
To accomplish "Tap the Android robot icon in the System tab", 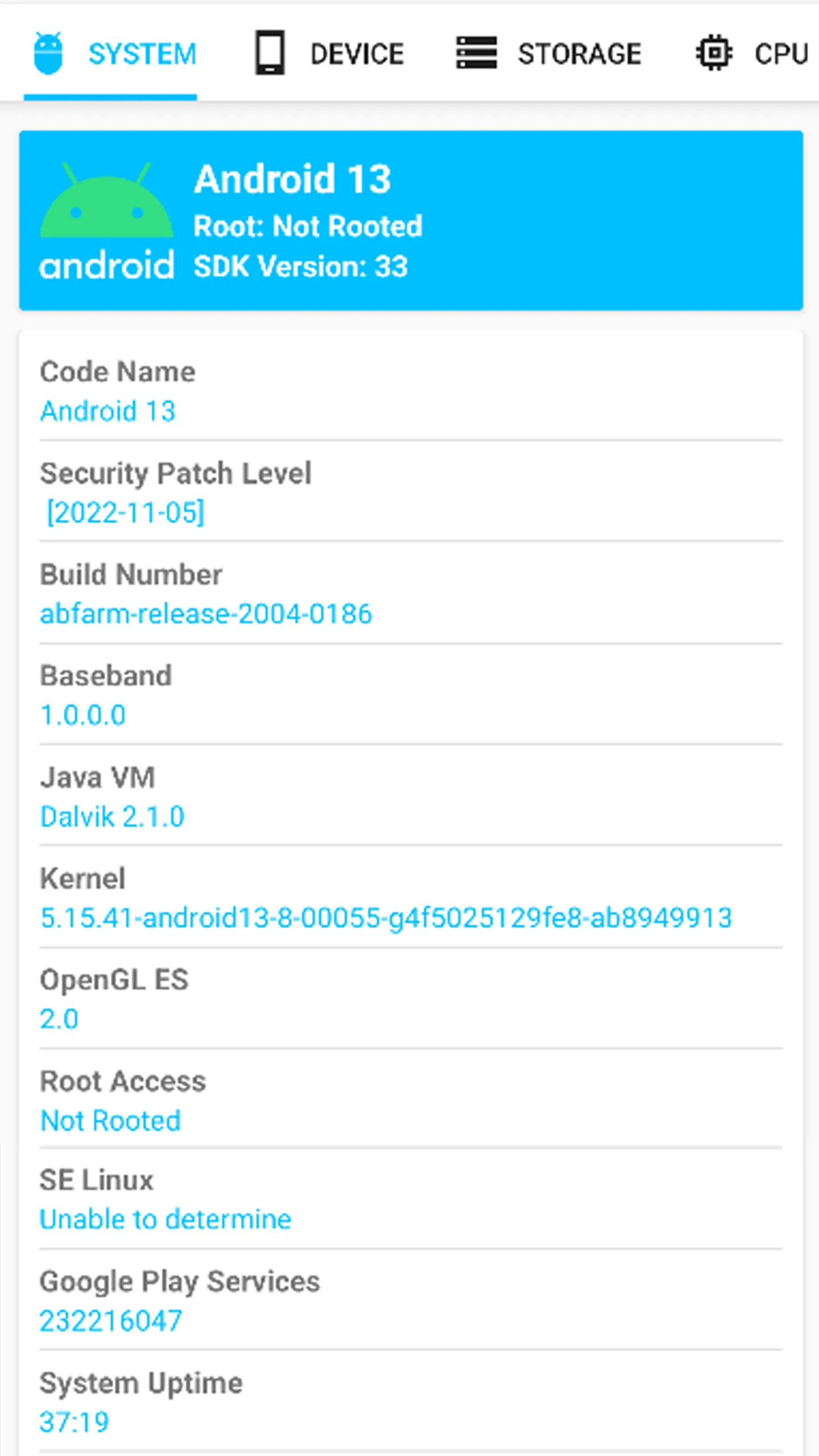I will coord(48,53).
